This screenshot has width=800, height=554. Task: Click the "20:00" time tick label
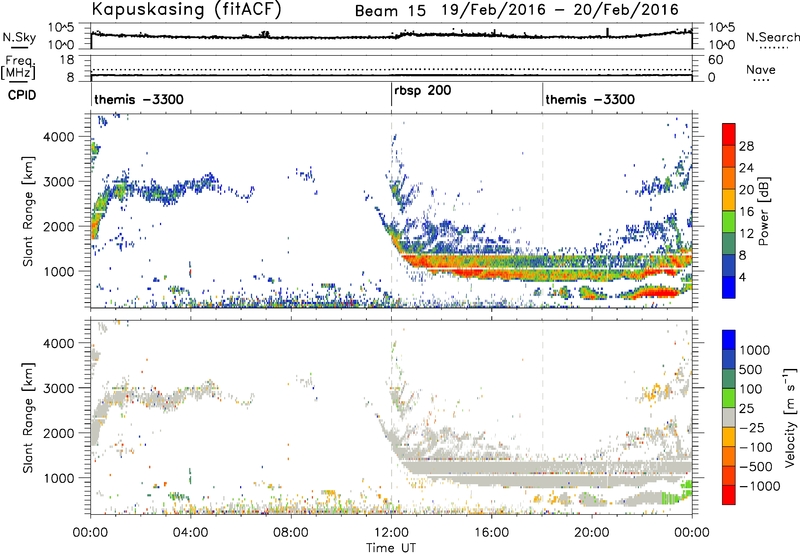pos(592,533)
